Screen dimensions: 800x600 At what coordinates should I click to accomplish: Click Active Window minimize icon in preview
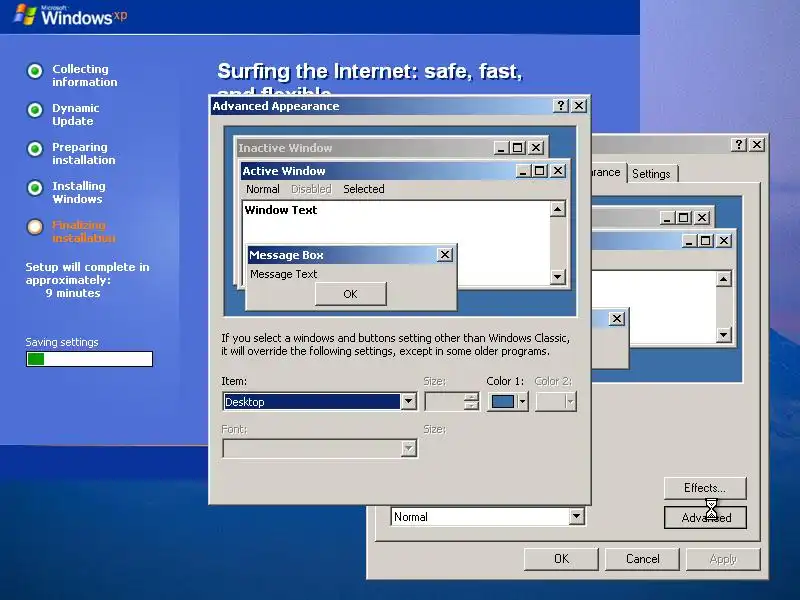(523, 170)
